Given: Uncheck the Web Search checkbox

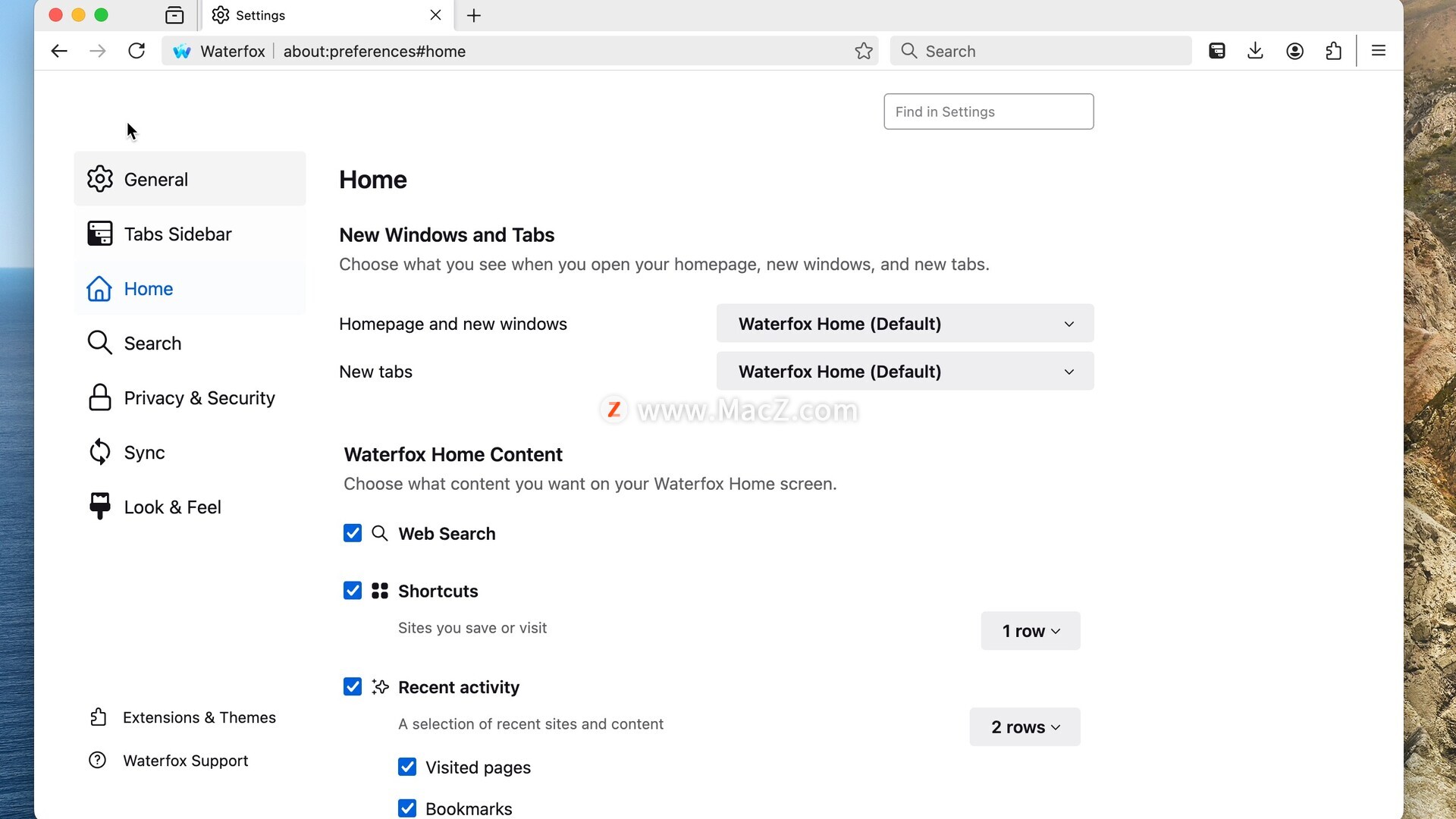Looking at the screenshot, I should (x=353, y=533).
